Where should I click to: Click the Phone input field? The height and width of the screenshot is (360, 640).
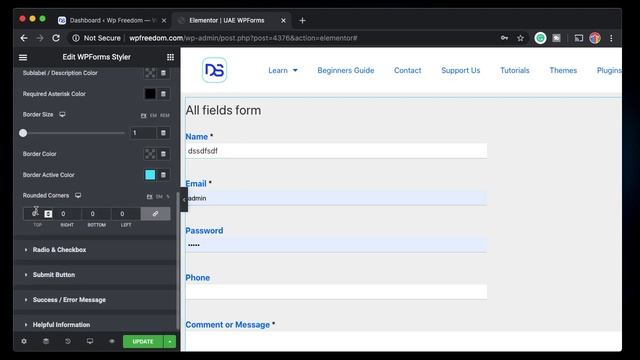(x=336, y=292)
